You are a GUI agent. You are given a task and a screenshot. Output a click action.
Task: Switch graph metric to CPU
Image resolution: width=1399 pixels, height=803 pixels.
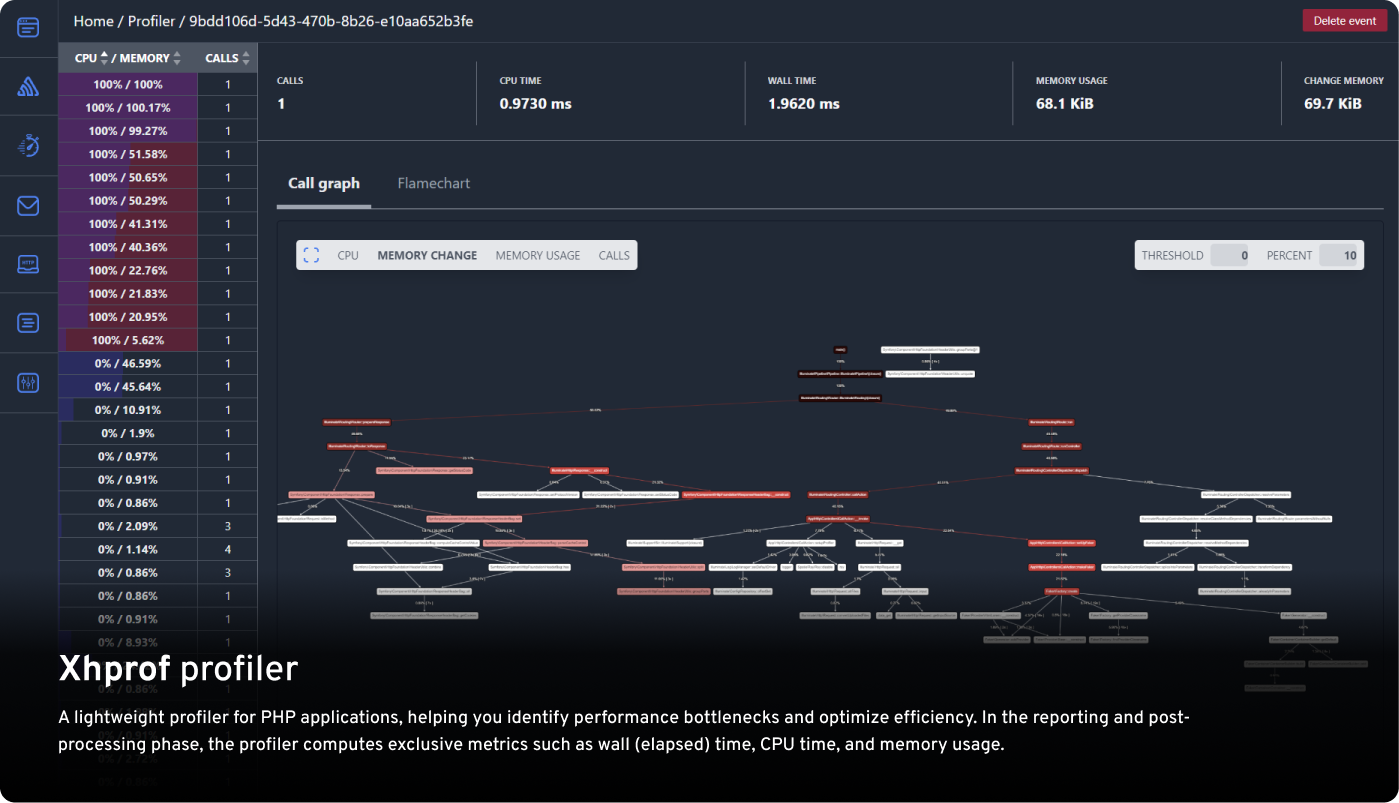pos(347,255)
